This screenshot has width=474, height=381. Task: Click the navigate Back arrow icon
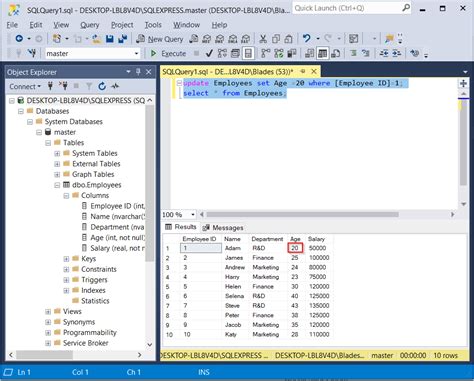tap(19, 39)
